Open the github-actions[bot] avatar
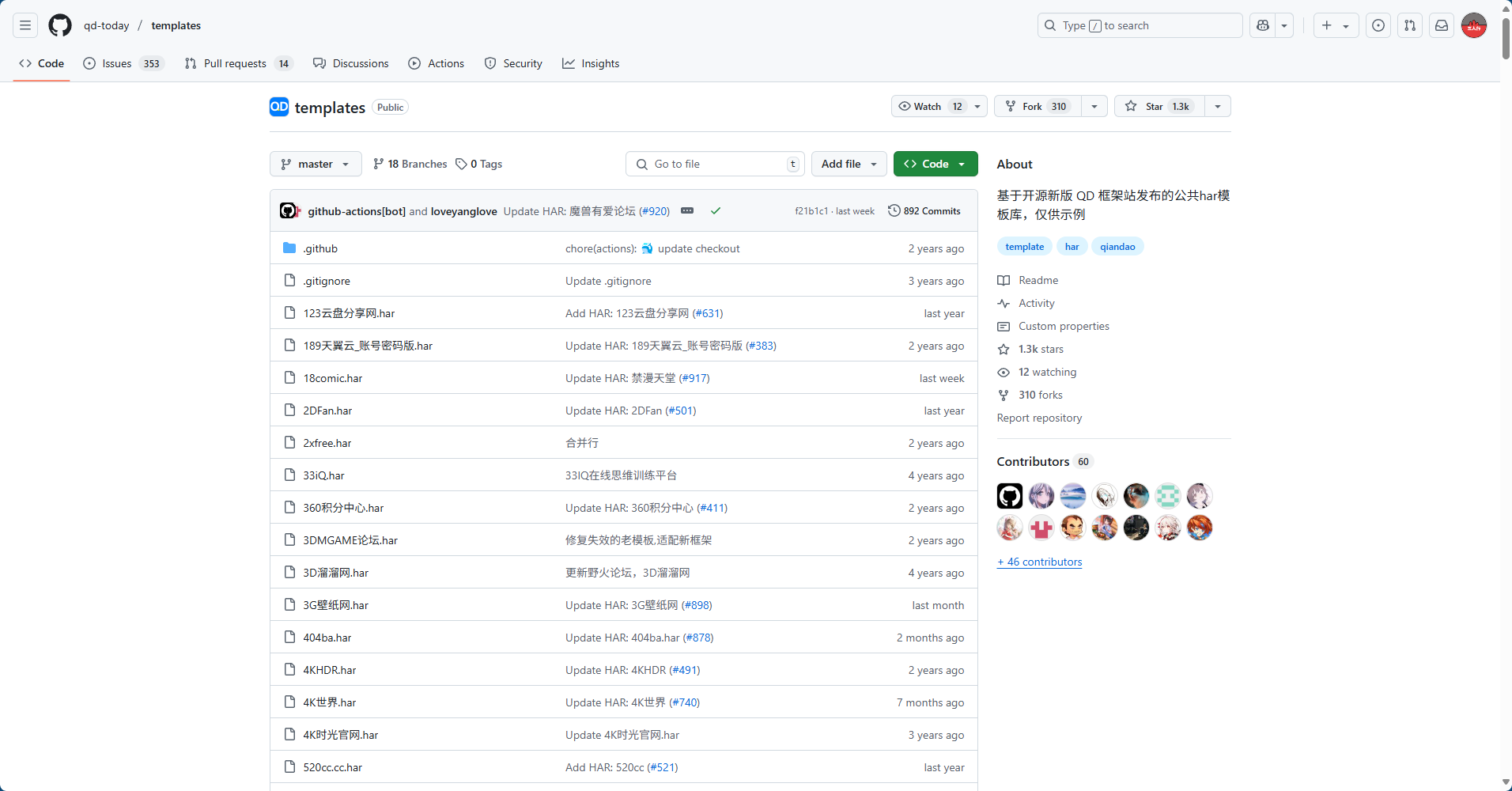This screenshot has width=1512, height=791. (x=289, y=211)
